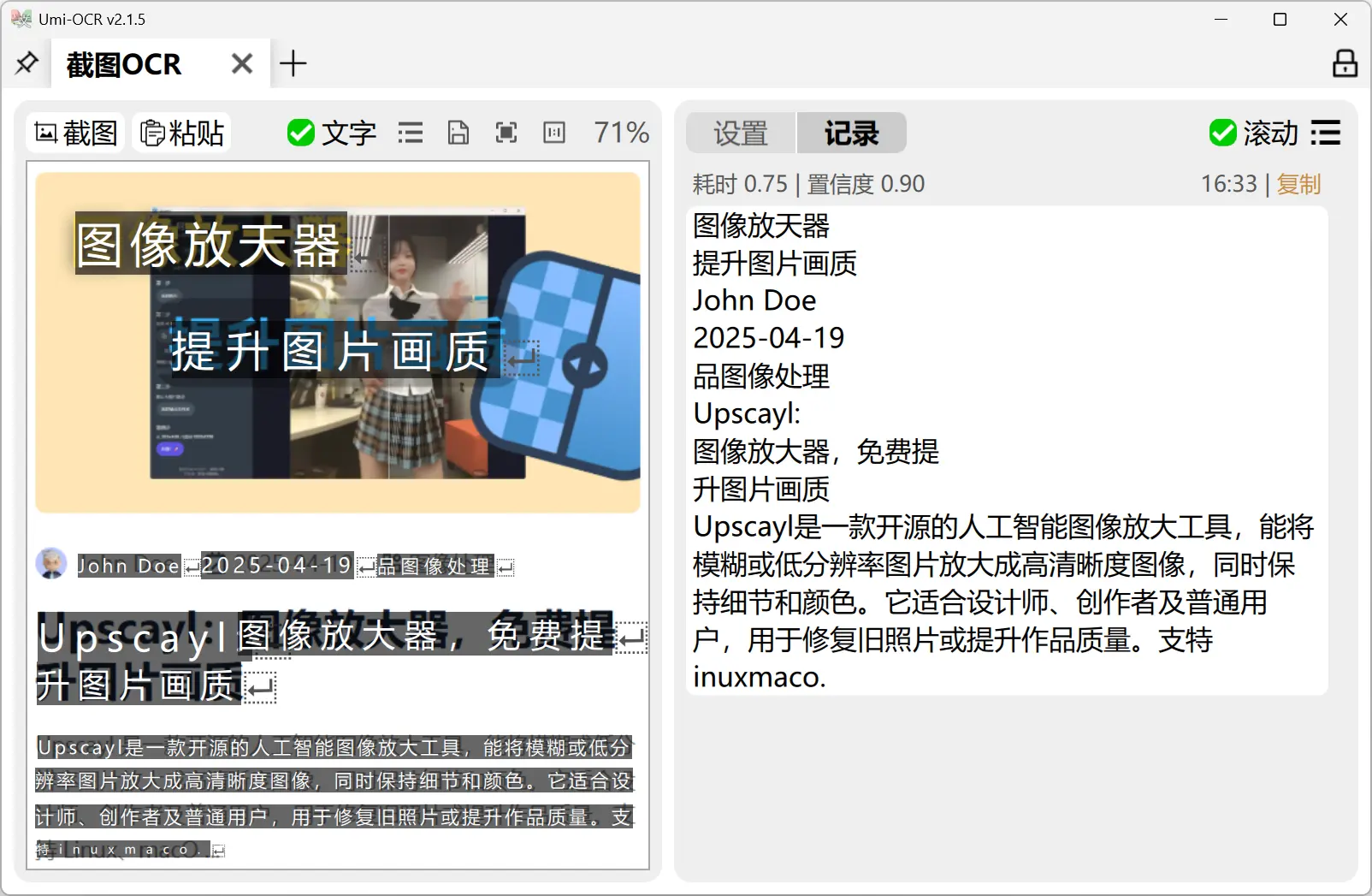
Task: Click the fit-to-window frame icon
Action: point(506,133)
